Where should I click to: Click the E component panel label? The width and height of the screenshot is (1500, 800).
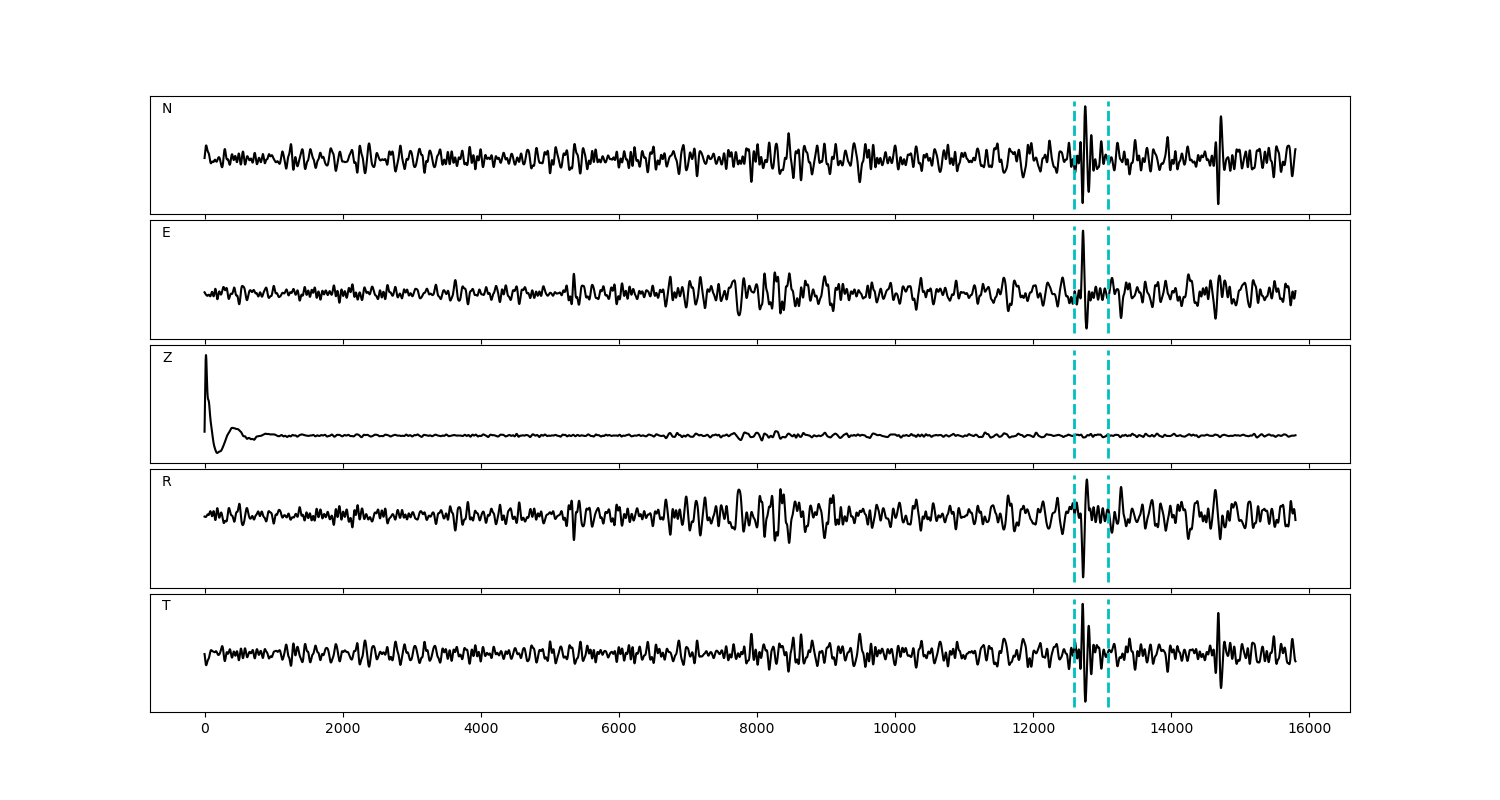166,233
